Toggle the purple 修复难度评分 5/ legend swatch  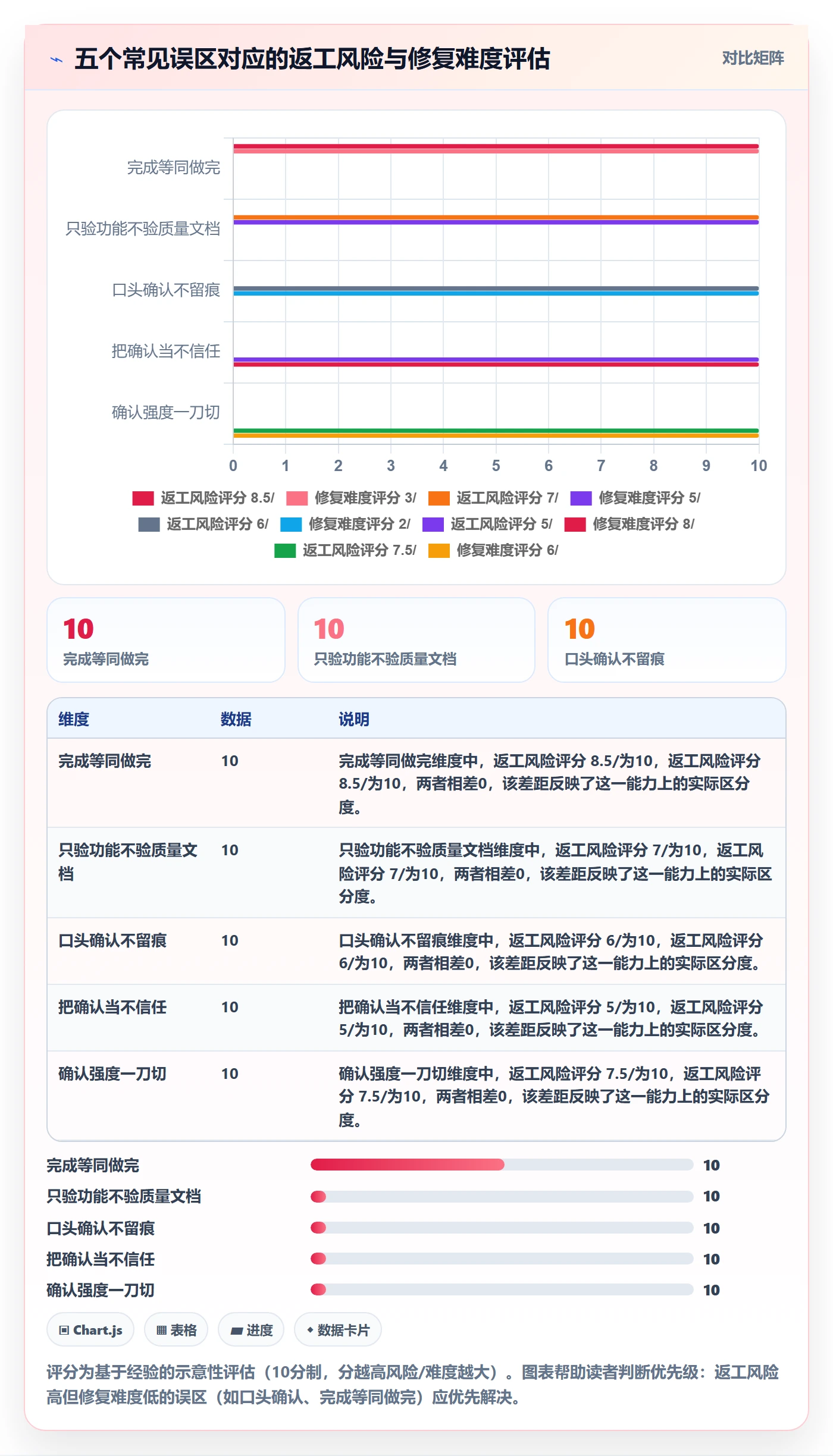(581, 498)
